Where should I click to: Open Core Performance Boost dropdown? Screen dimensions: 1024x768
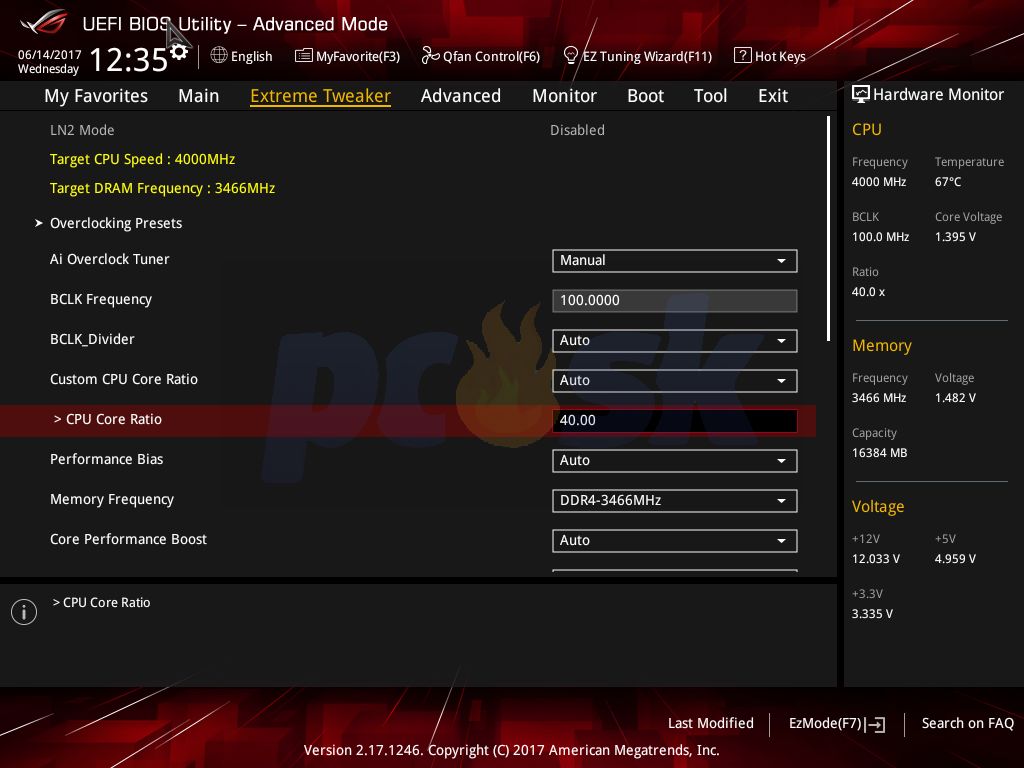pos(674,540)
